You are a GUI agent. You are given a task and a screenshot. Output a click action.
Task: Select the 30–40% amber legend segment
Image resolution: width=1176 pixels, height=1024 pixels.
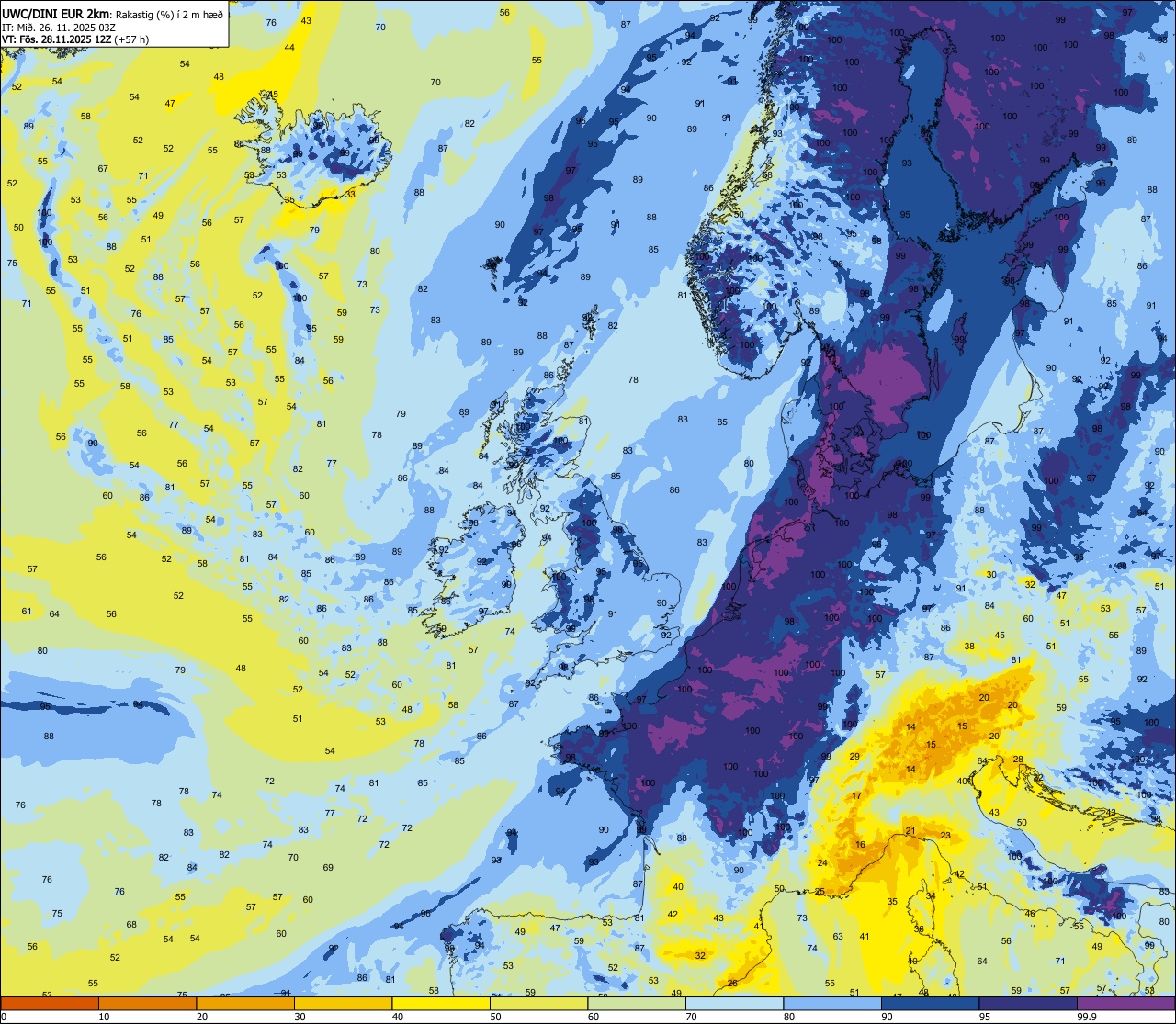343,1004
